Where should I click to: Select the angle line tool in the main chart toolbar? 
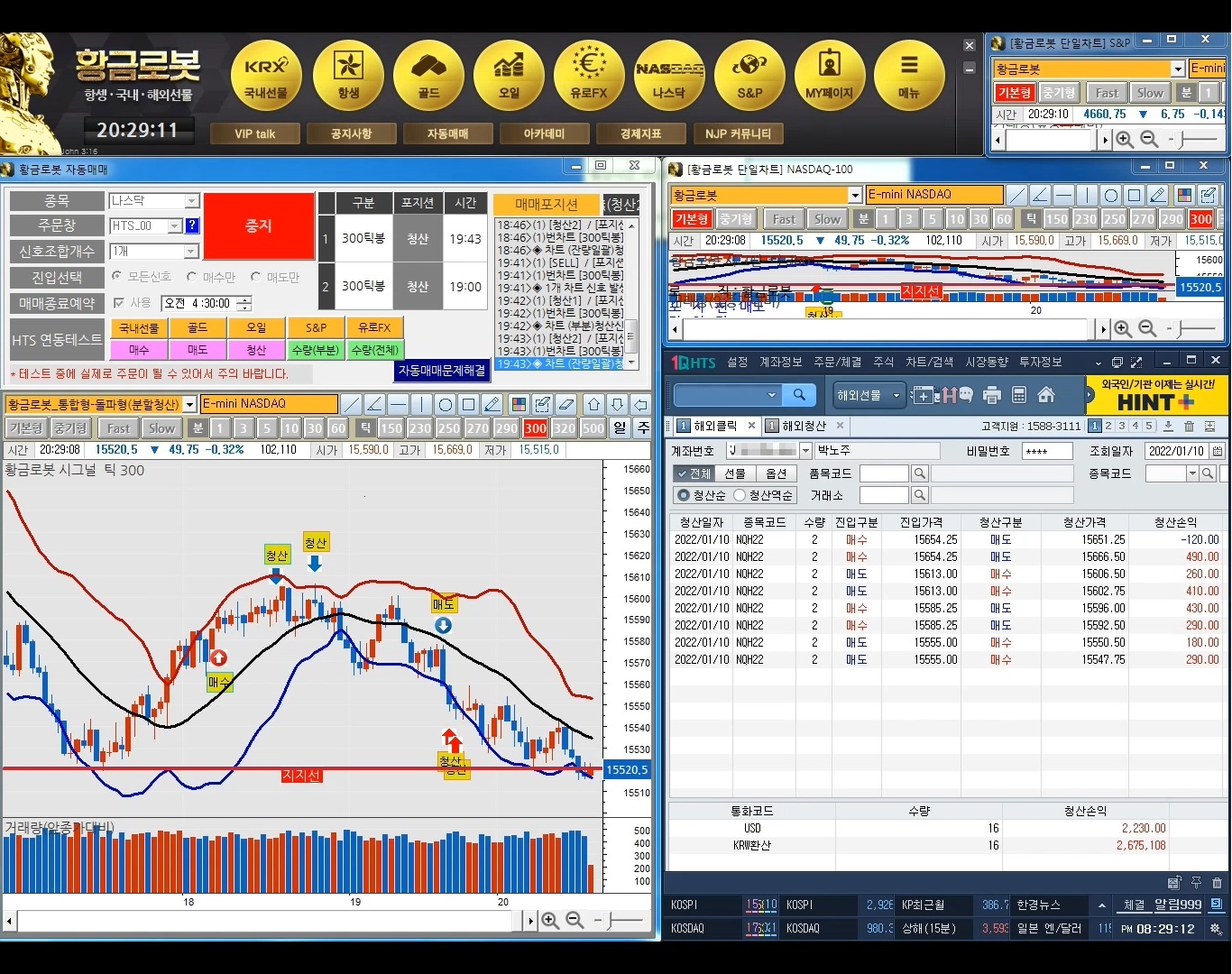[x=374, y=404]
